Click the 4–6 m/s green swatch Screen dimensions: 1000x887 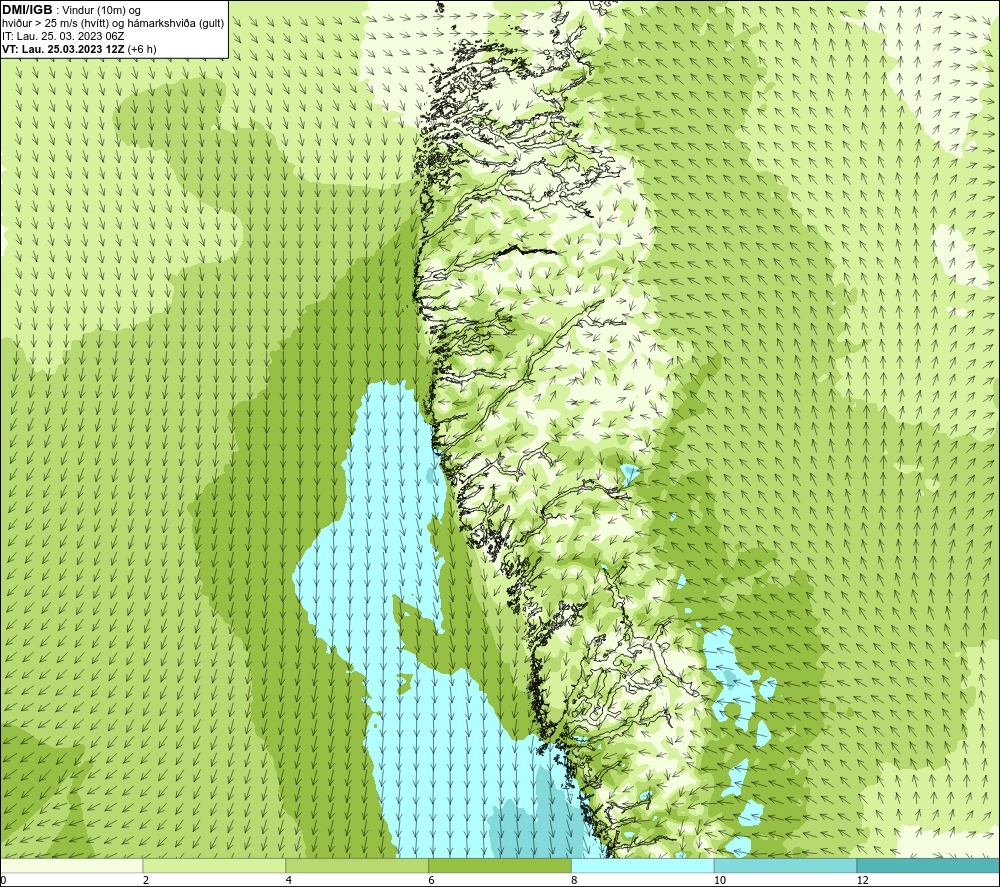(x=357, y=865)
